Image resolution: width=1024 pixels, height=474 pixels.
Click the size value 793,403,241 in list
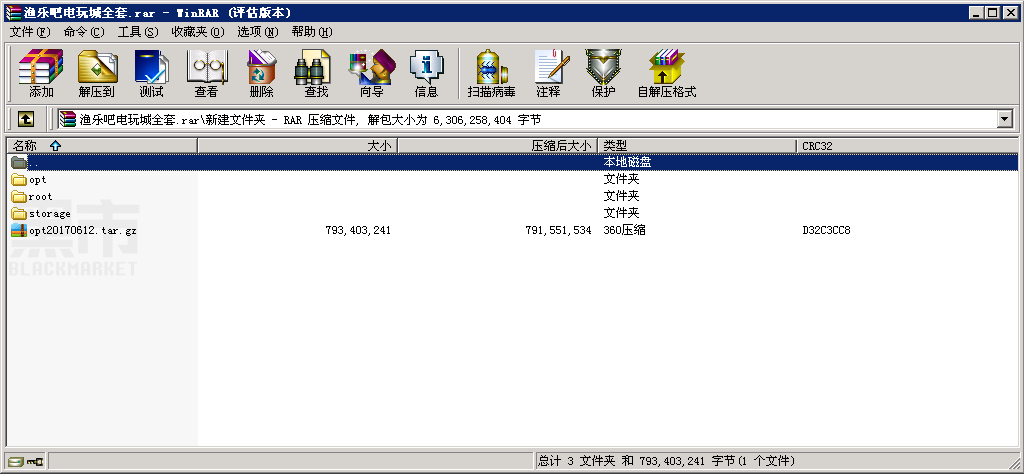tap(358, 230)
